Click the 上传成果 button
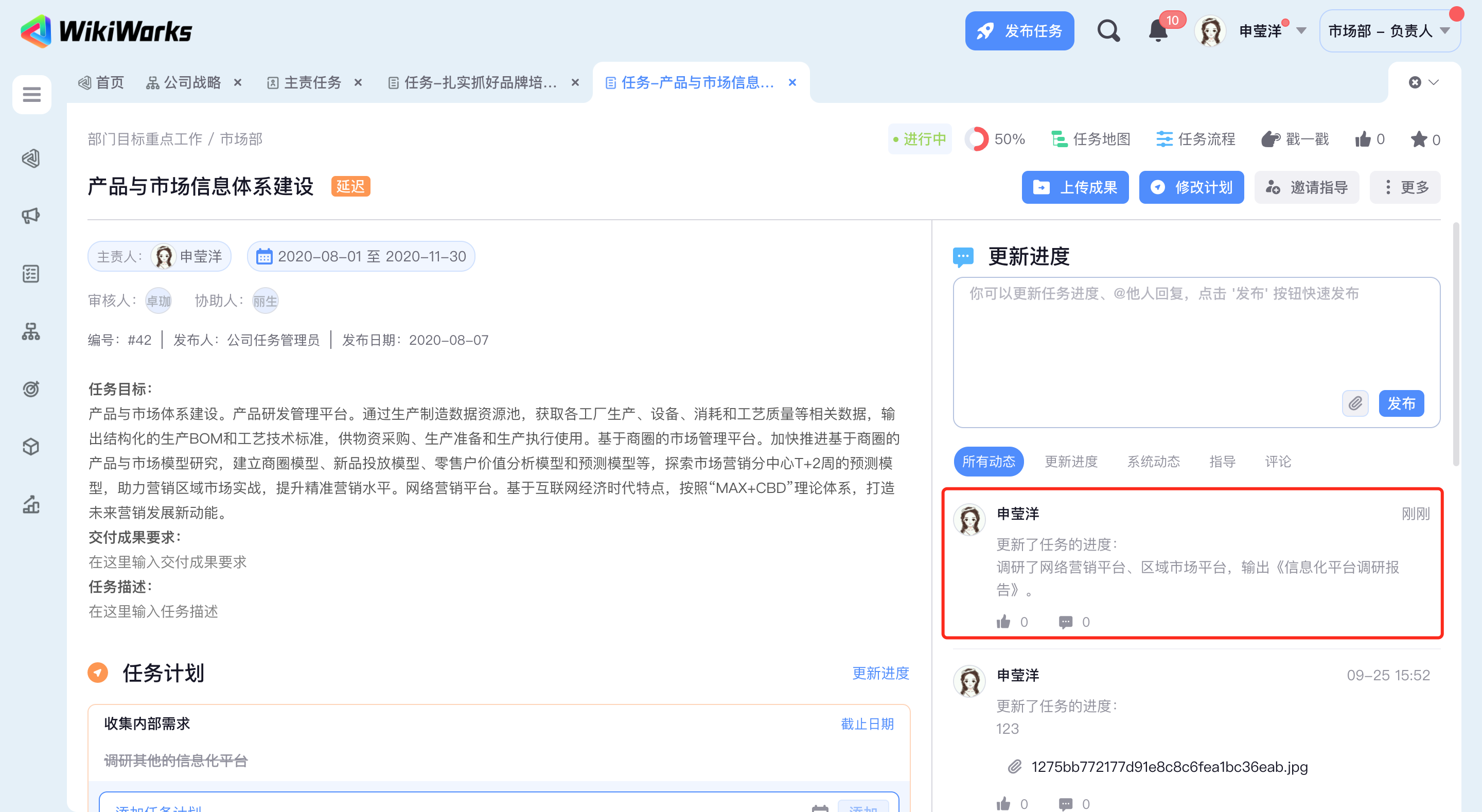The height and width of the screenshot is (812, 1482). (1074, 188)
